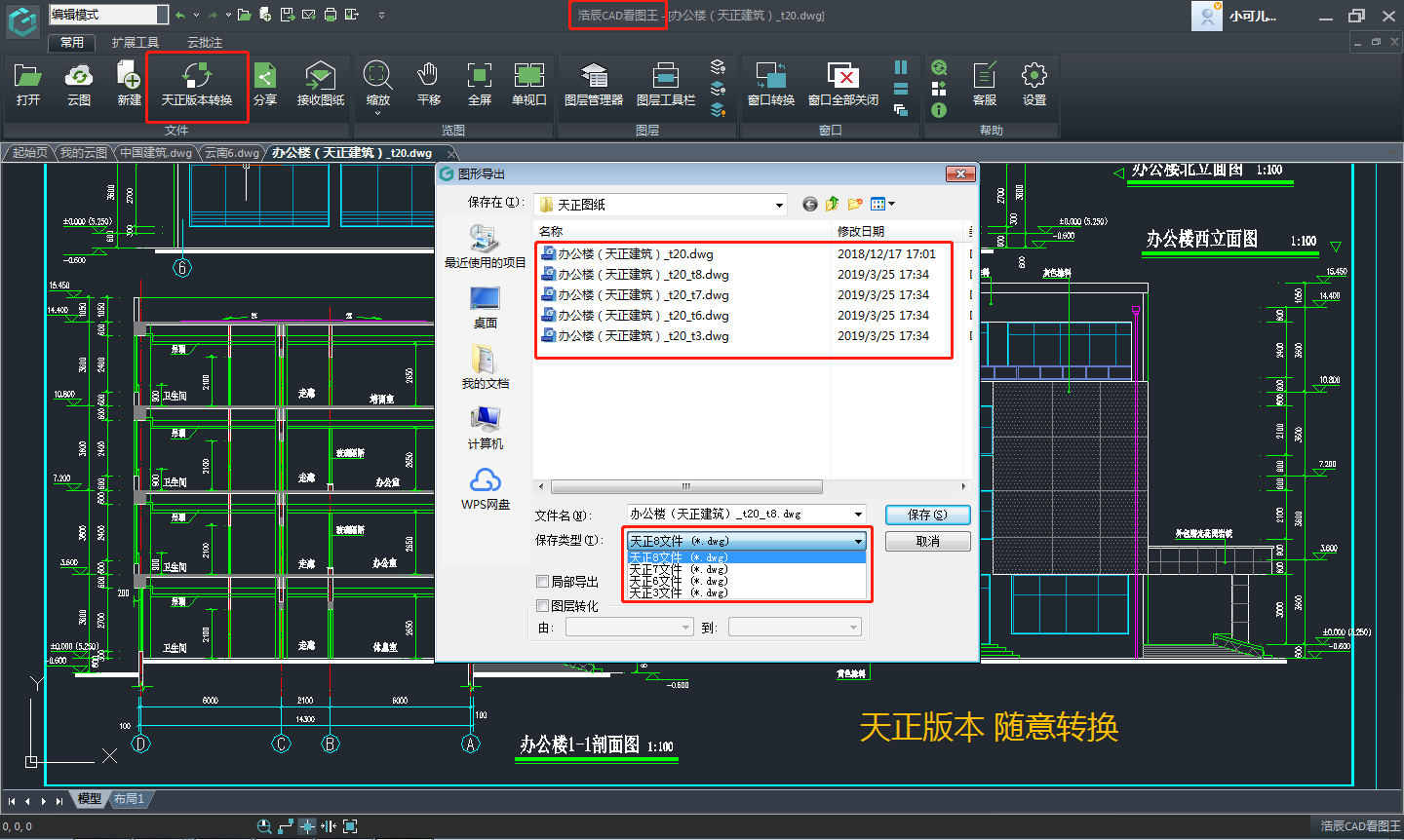This screenshot has height=840, width=1404.
Task: Click the horizontal scrollbar in file list
Action: point(686,486)
